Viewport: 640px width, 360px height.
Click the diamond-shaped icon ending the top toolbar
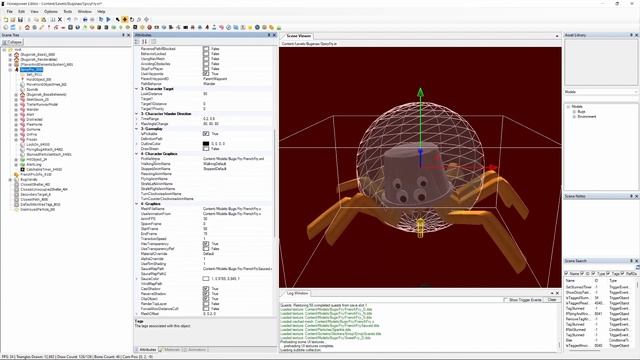(x=147, y=20)
